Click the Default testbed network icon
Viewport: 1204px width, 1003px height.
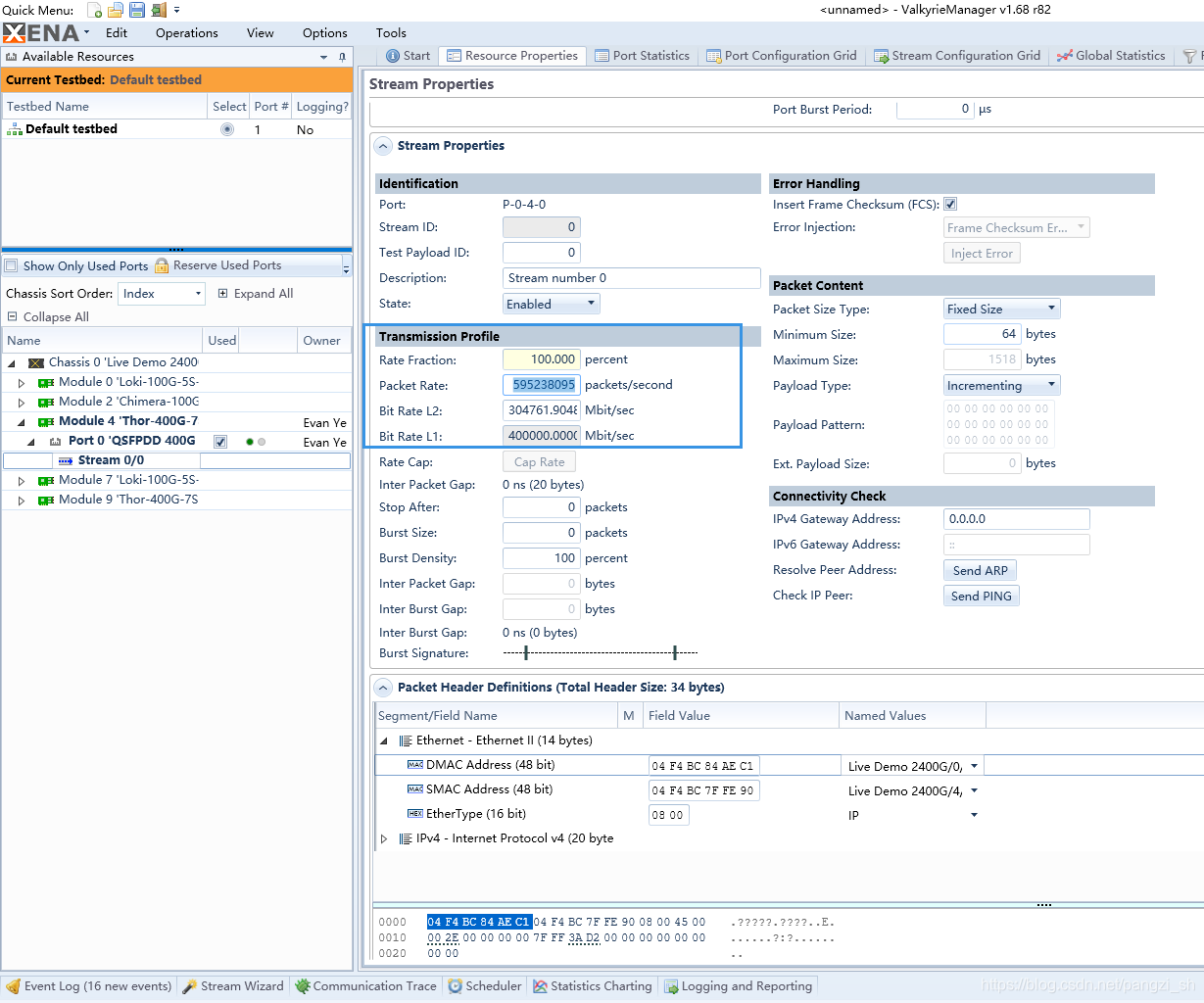click(15, 129)
